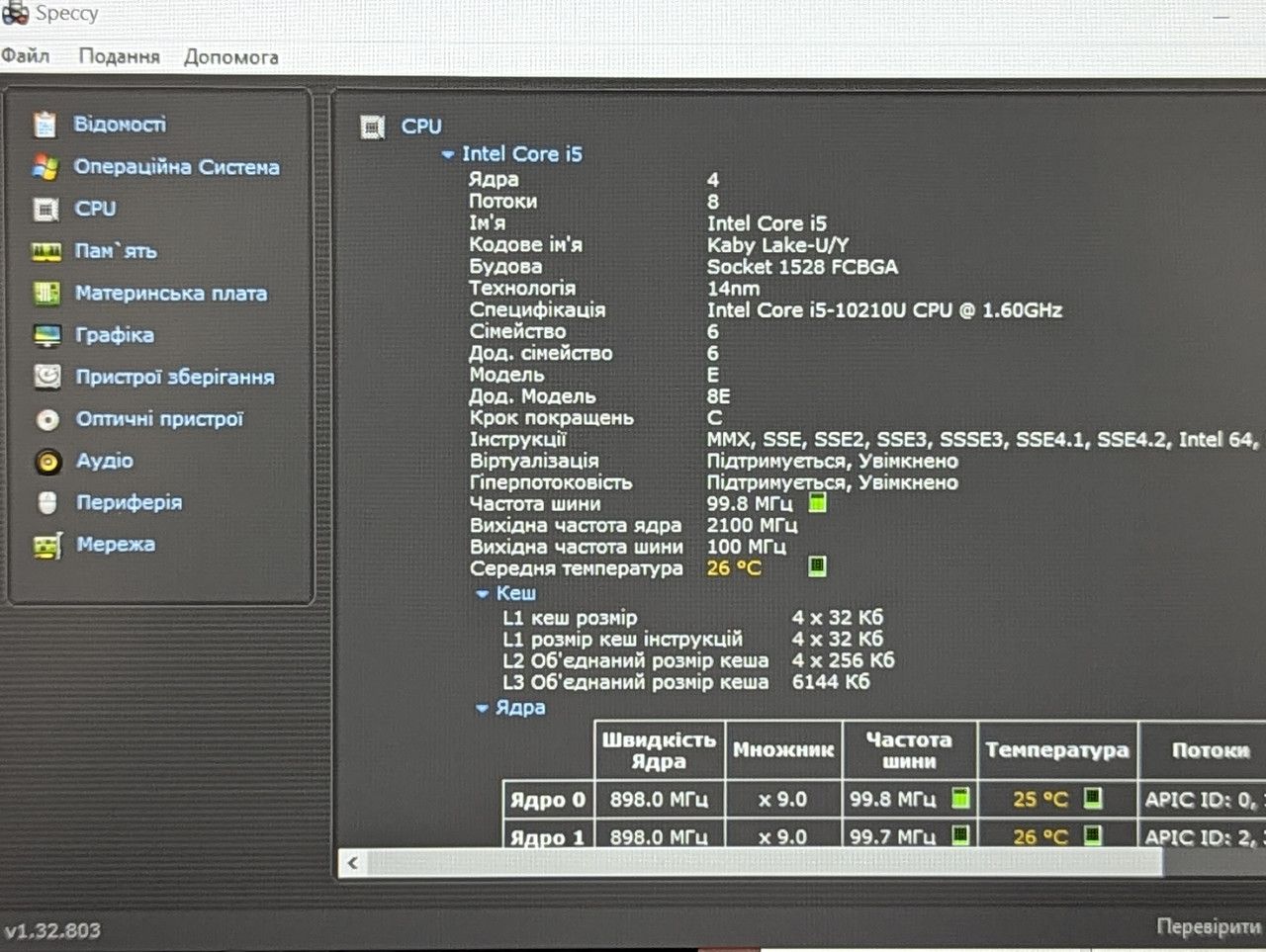Go to the Мережа network section

[116, 544]
